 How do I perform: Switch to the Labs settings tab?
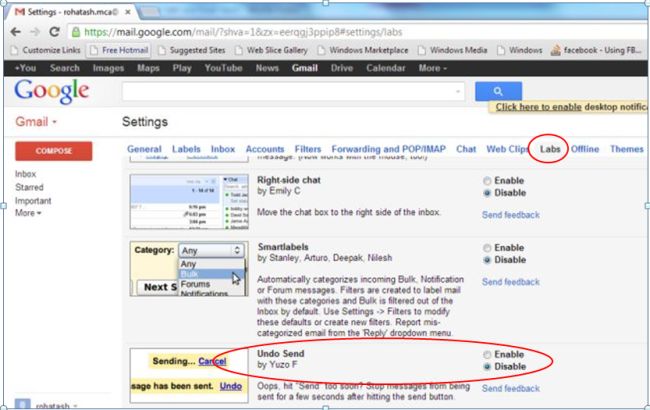pos(550,149)
